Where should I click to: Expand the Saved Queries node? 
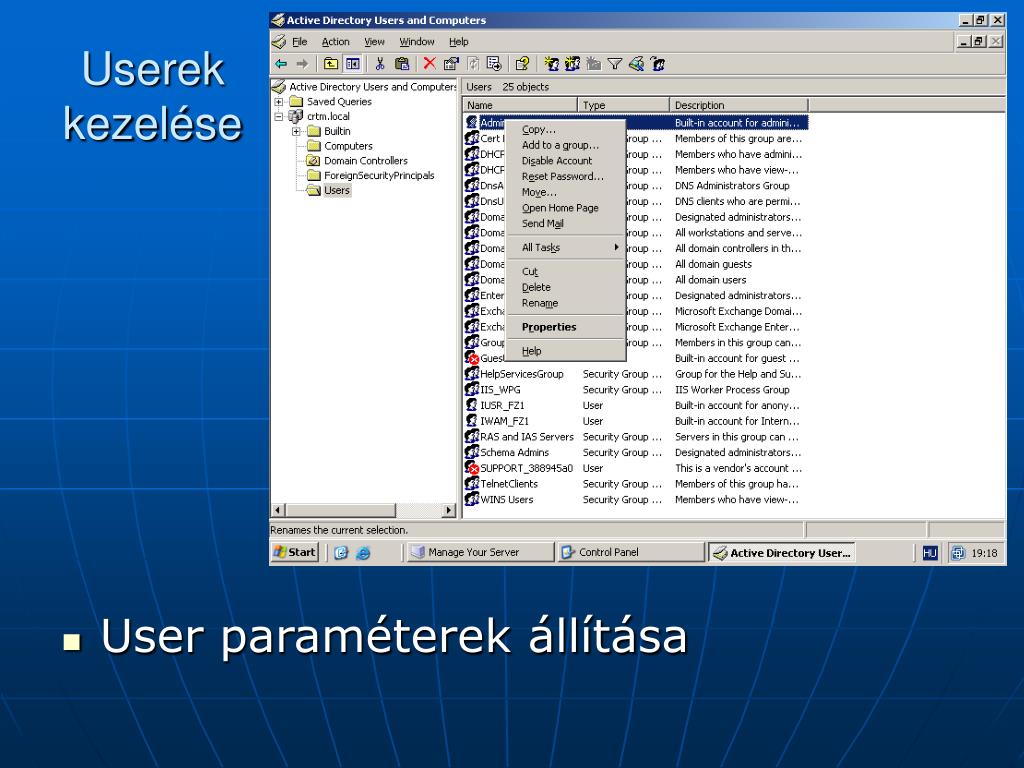(x=279, y=102)
